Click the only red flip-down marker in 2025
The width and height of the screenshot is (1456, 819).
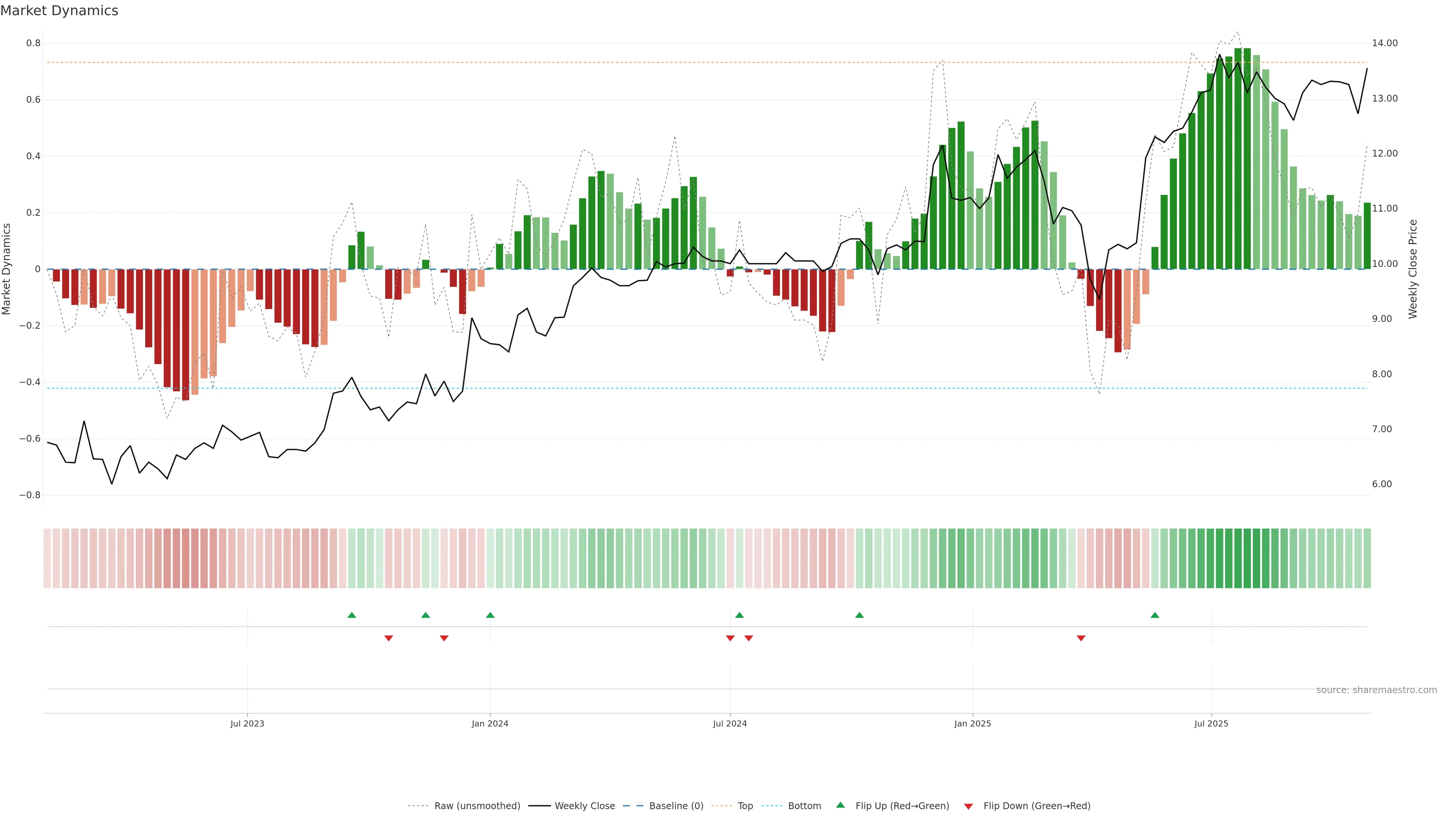tap(1081, 638)
